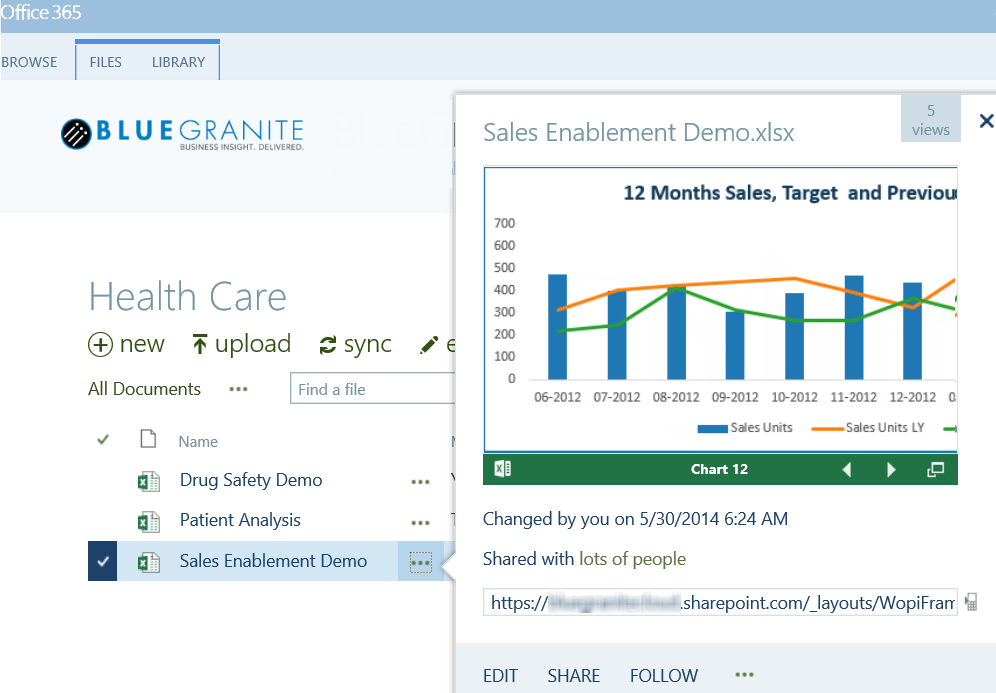Open the LIBRARY ribbon tab

click(178, 62)
